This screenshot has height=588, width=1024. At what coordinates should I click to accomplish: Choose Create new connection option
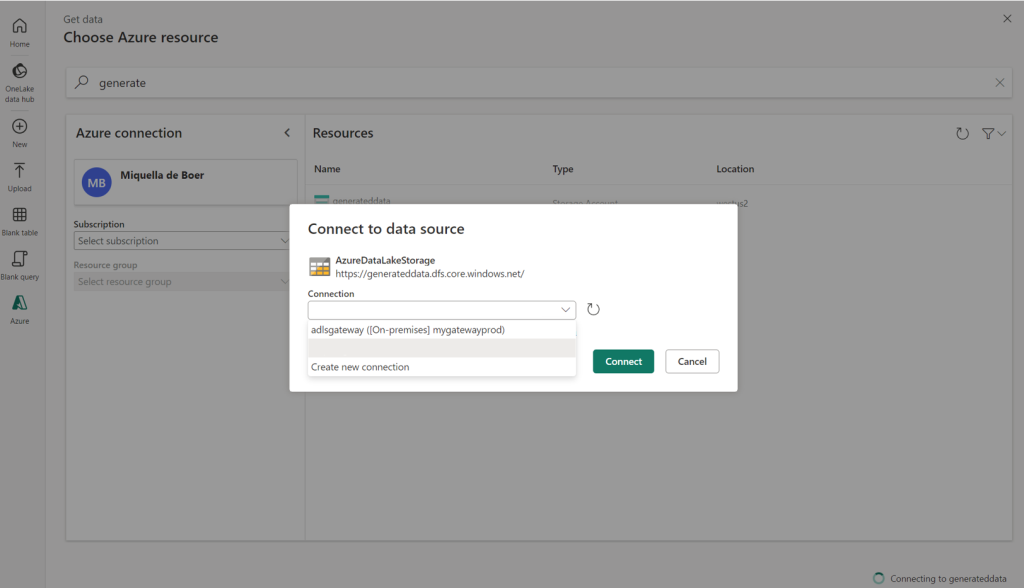click(x=442, y=367)
